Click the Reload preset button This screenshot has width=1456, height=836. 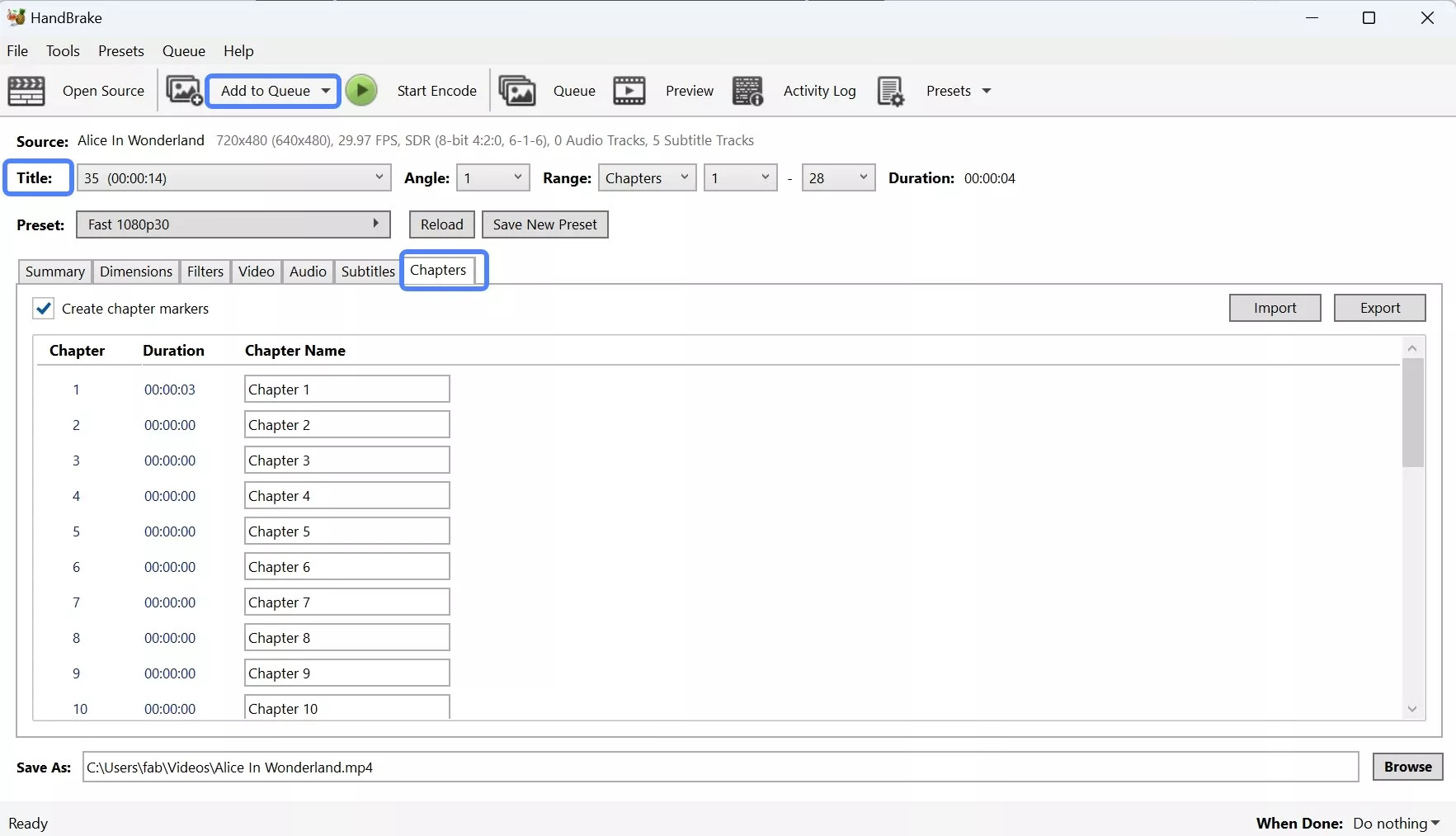[441, 224]
